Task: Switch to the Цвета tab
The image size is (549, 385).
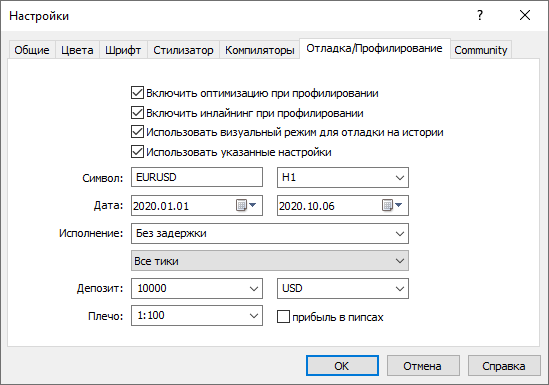Action: (77, 50)
